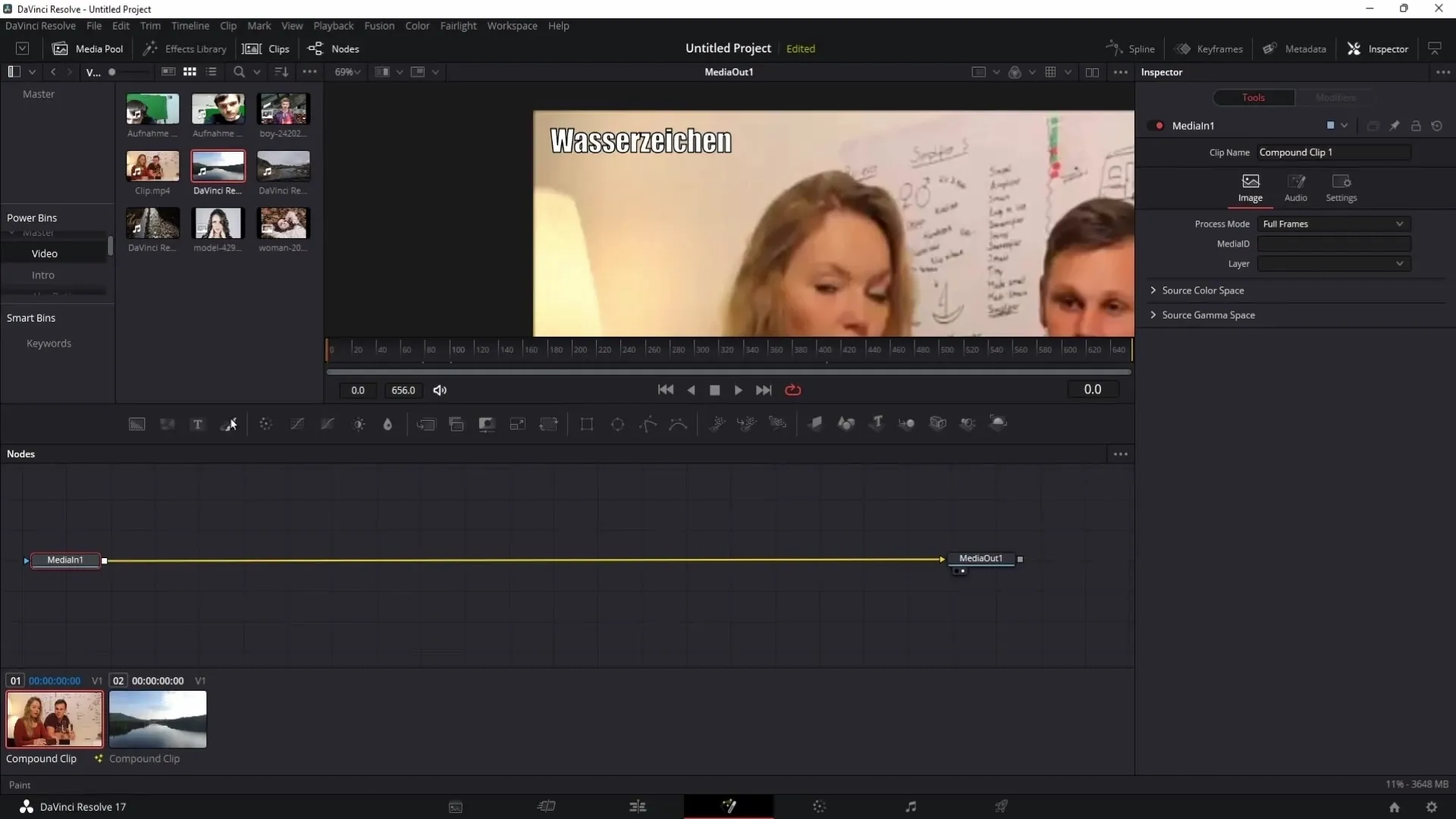Click the Settings button in Inspector

1341,186
